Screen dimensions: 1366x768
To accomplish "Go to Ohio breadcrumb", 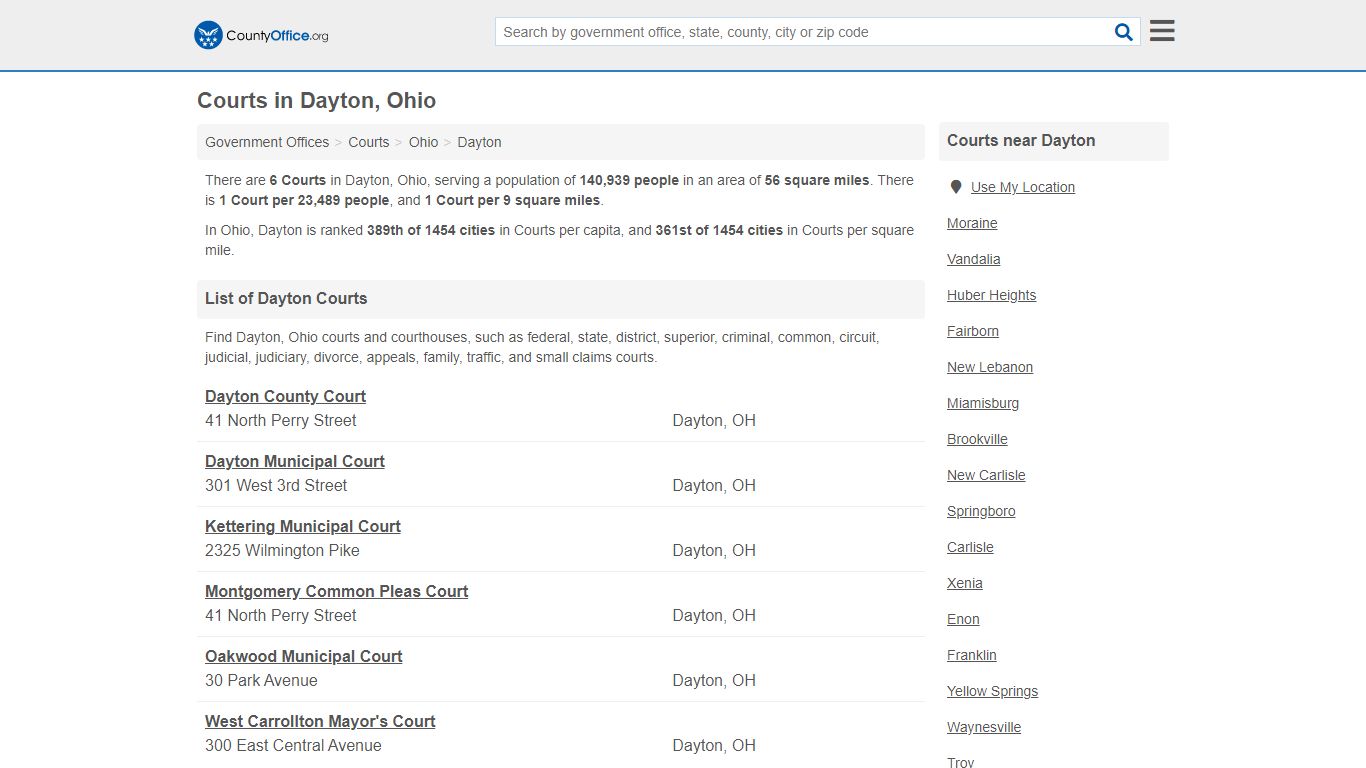I will [423, 142].
